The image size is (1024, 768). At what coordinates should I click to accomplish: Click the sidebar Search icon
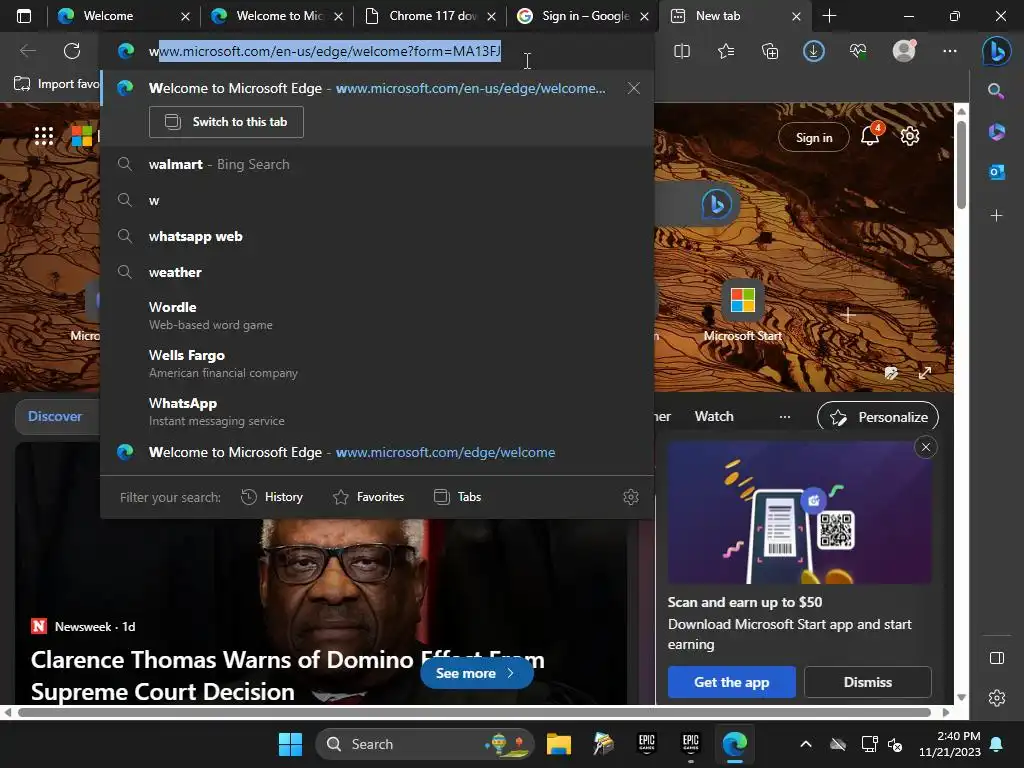coord(996,91)
